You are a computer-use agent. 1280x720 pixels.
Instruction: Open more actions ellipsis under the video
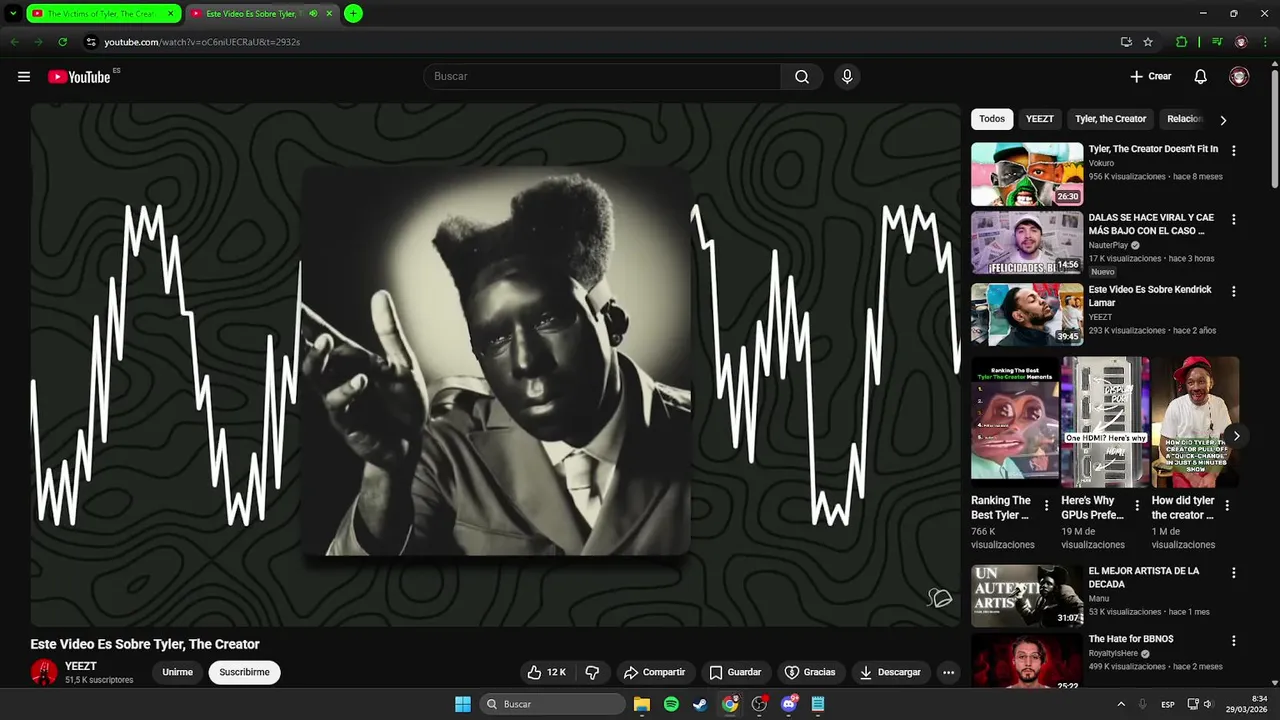[949, 672]
